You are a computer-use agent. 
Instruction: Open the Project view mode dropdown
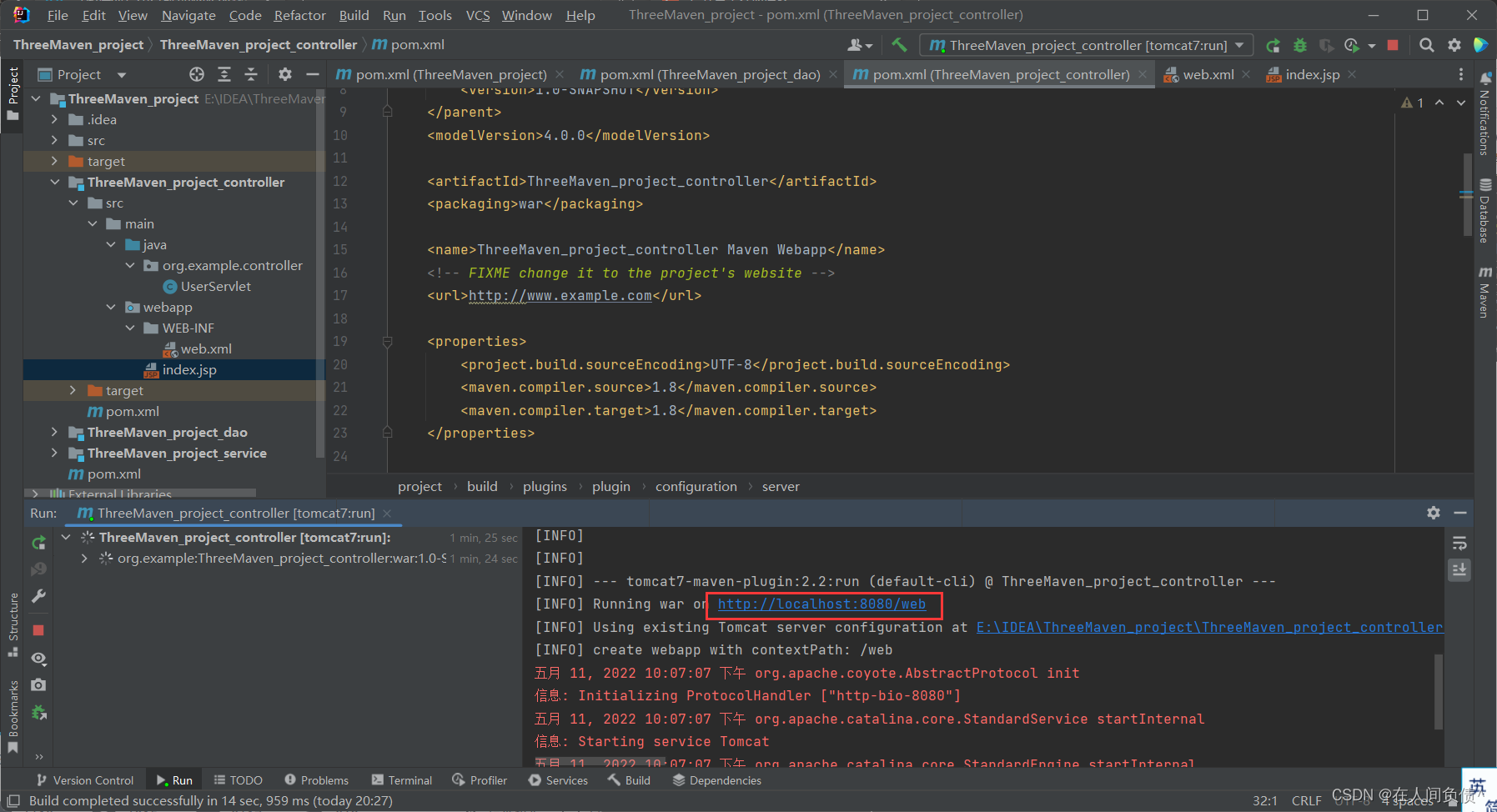(x=121, y=75)
